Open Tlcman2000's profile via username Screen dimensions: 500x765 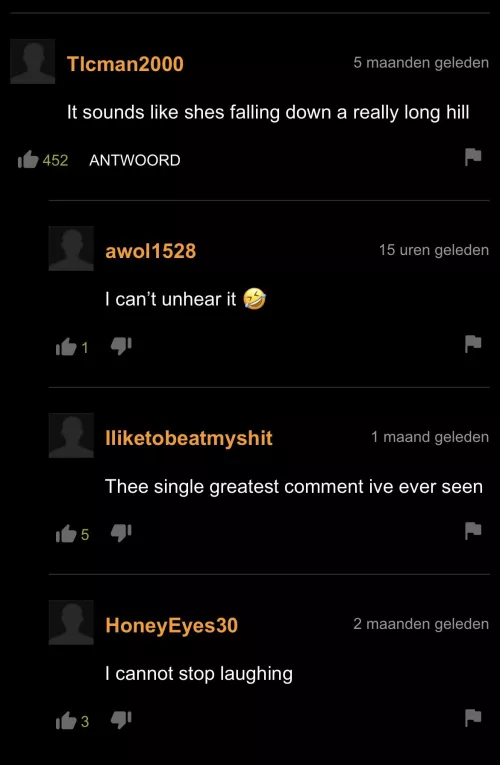125,64
